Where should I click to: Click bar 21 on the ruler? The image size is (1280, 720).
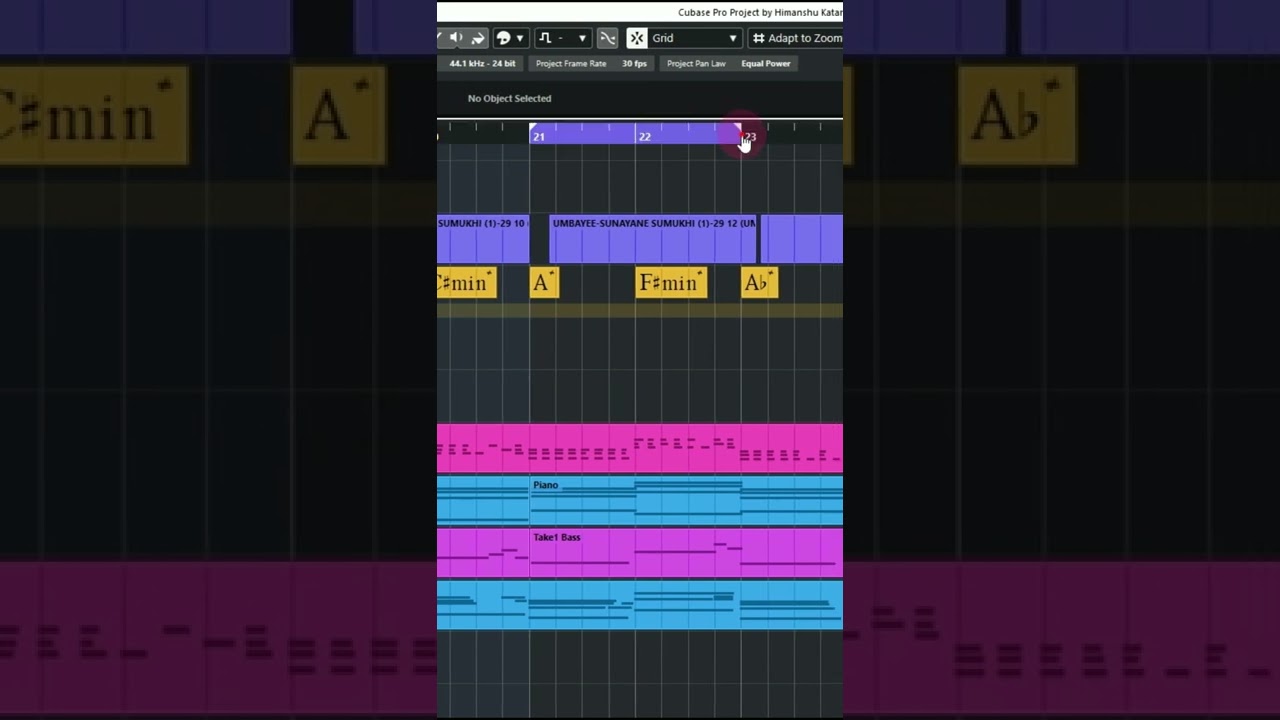[x=538, y=136]
